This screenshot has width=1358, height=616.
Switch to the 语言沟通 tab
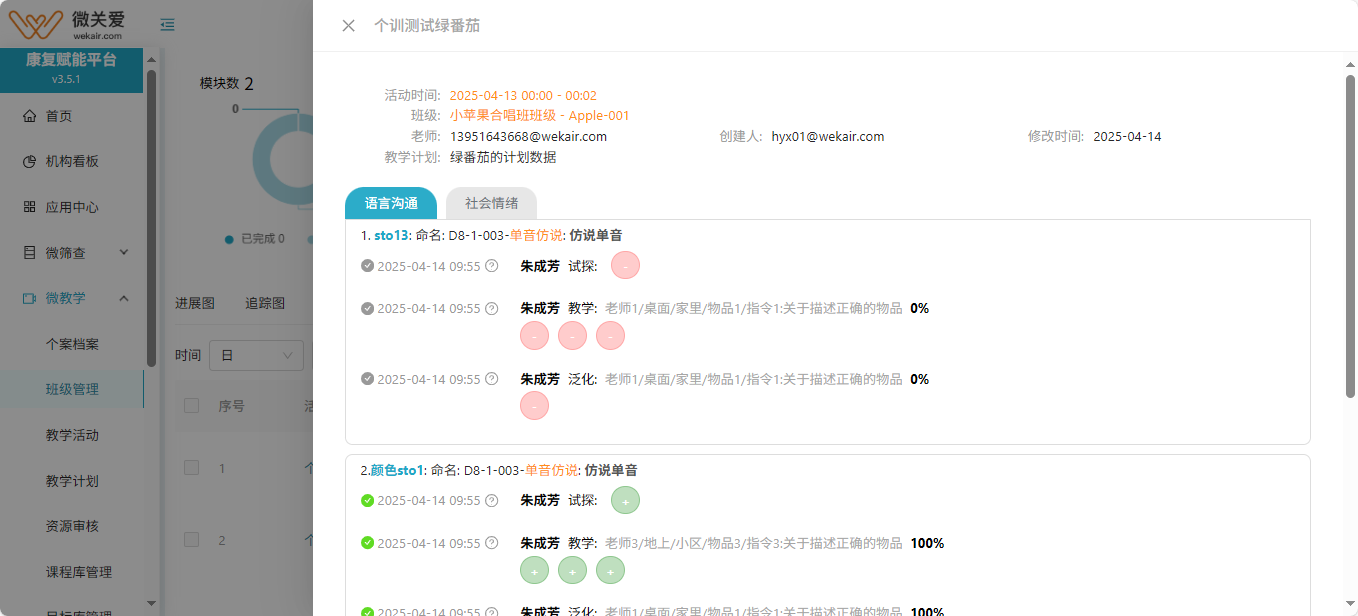coord(391,203)
